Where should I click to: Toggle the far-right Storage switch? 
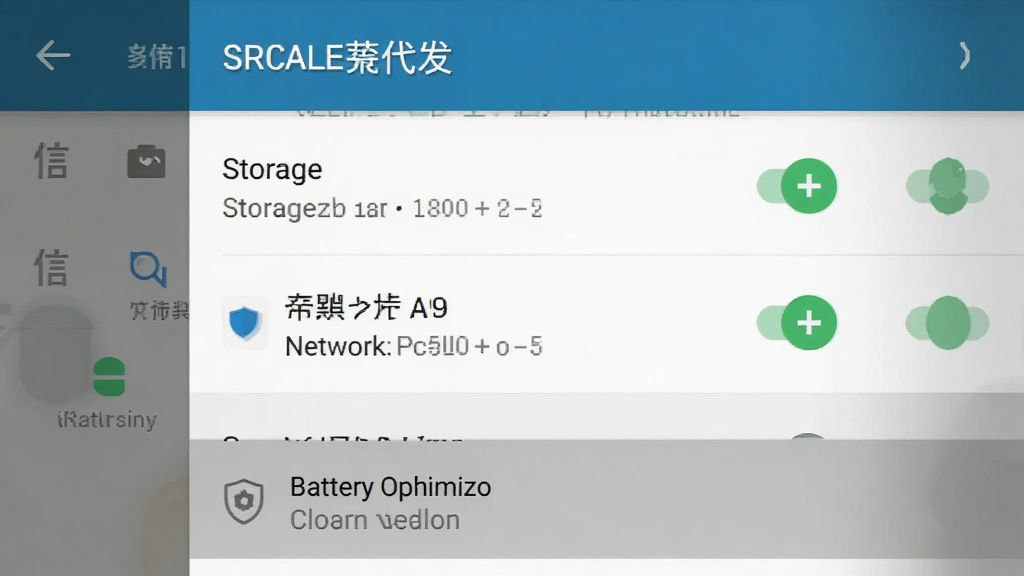coord(948,186)
